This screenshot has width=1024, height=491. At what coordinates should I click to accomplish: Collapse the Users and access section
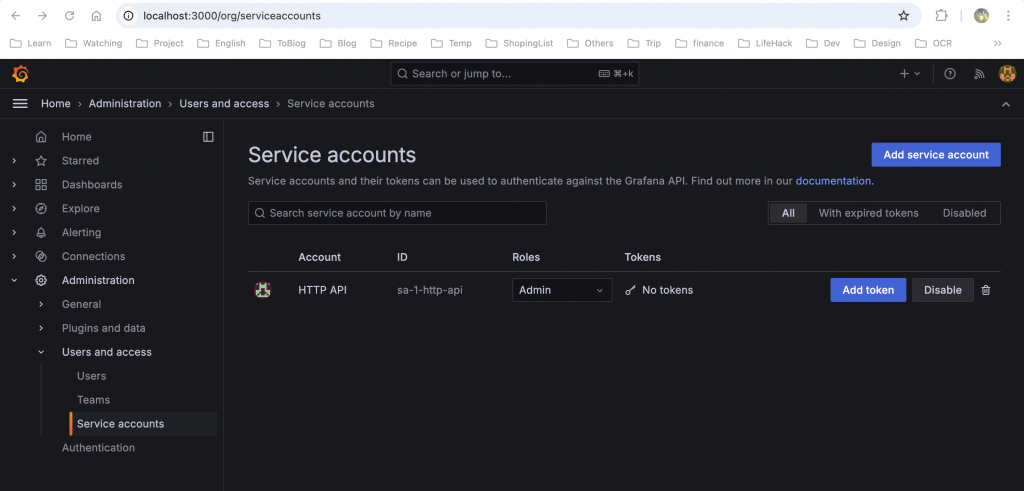(41, 352)
